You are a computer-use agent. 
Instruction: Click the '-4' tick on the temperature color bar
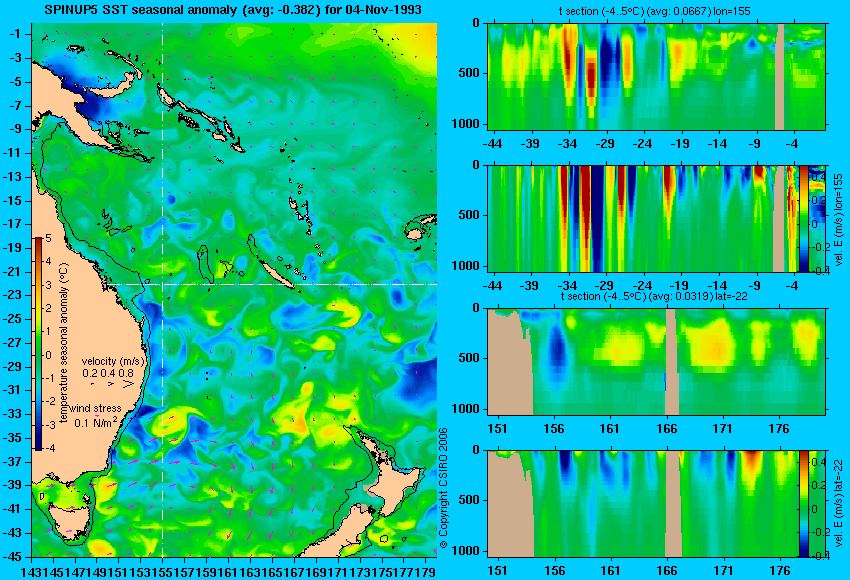click(x=48, y=448)
